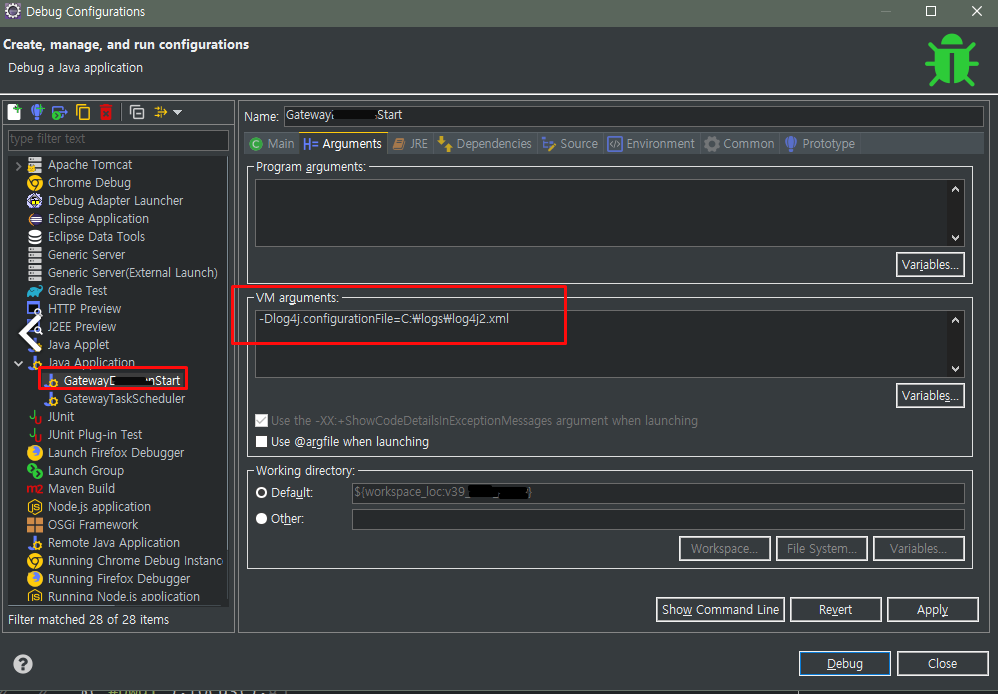Click VM arguments scroll up arrow
The width and height of the screenshot is (998, 694).
tap(955, 320)
